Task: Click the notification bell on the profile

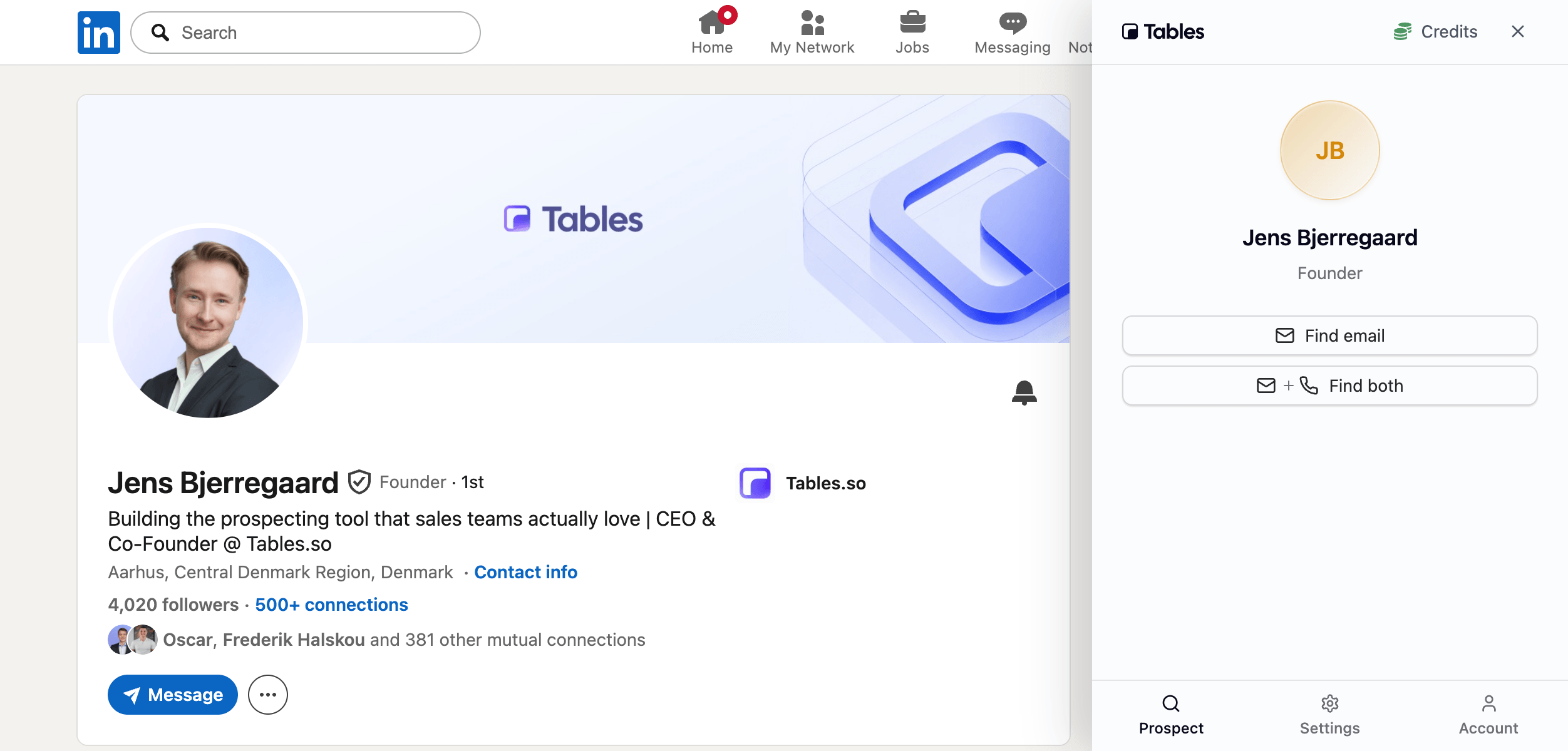Action: (x=1024, y=392)
